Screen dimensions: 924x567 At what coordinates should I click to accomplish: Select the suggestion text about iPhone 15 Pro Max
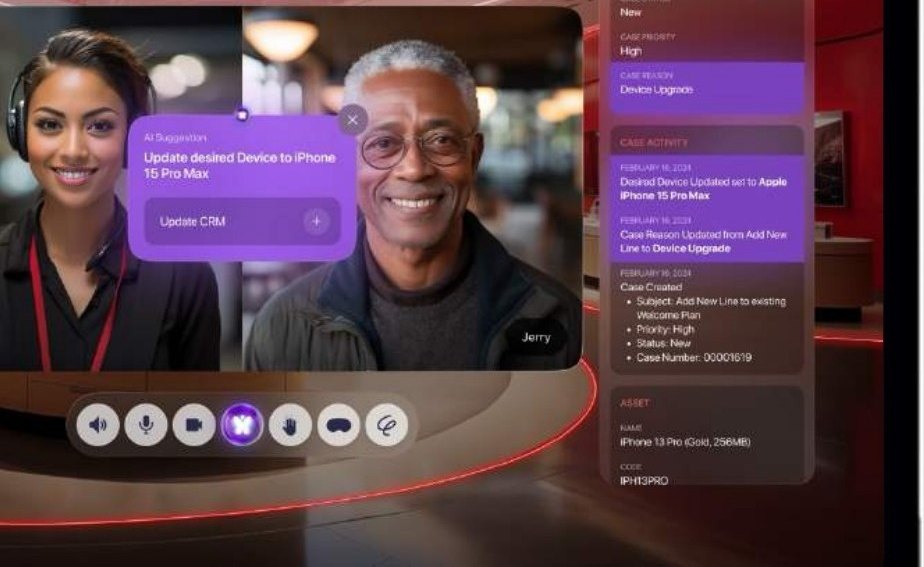click(x=240, y=166)
